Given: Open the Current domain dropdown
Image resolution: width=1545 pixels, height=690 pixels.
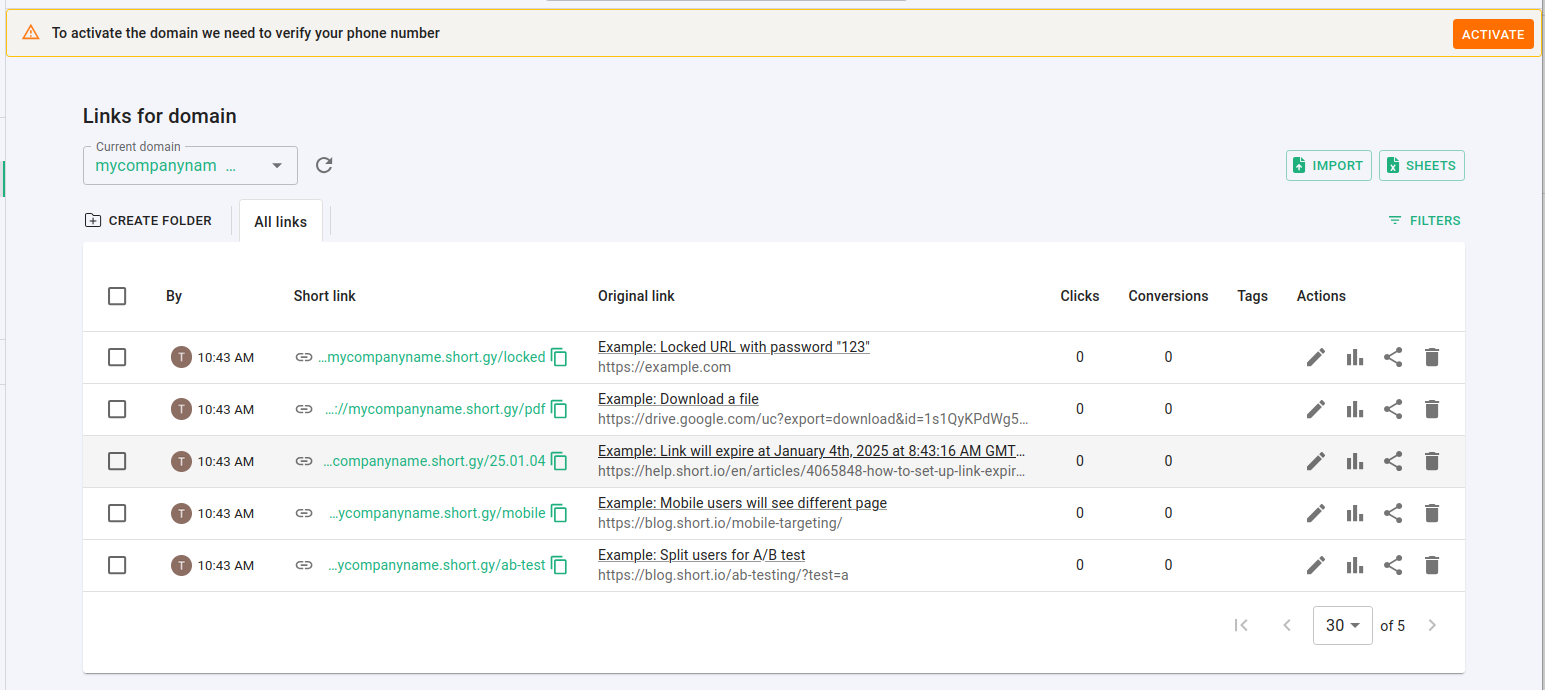Looking at the screenshot, I should coord(190,166).
